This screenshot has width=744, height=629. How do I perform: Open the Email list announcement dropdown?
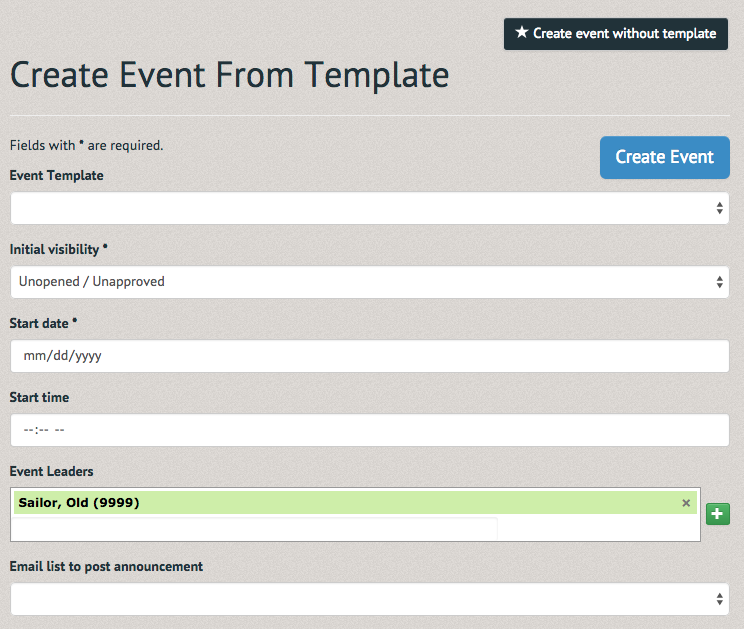[x=370, y=599]
